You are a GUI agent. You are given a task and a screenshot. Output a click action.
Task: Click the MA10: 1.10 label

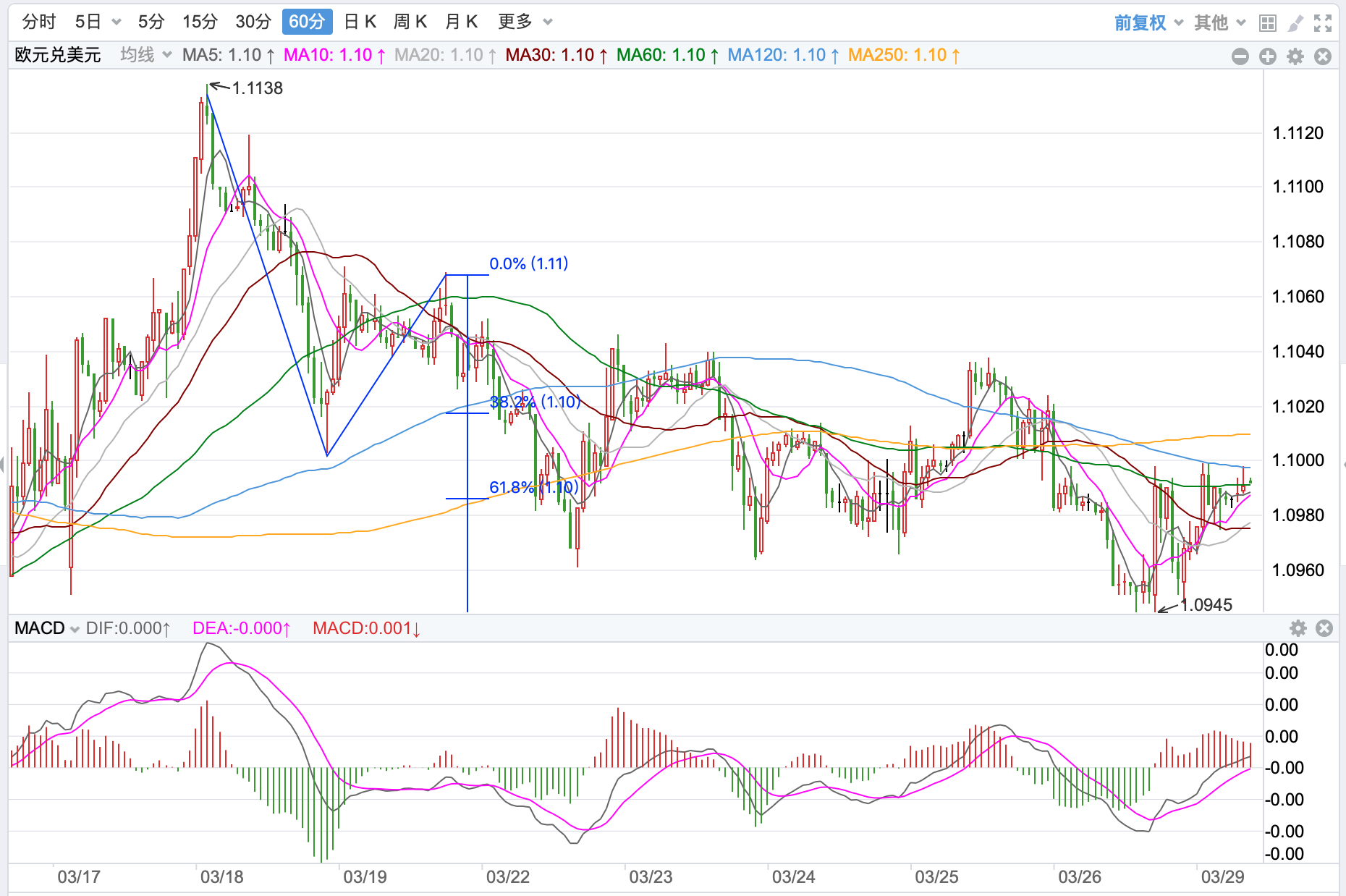click(x=334, y=55)
